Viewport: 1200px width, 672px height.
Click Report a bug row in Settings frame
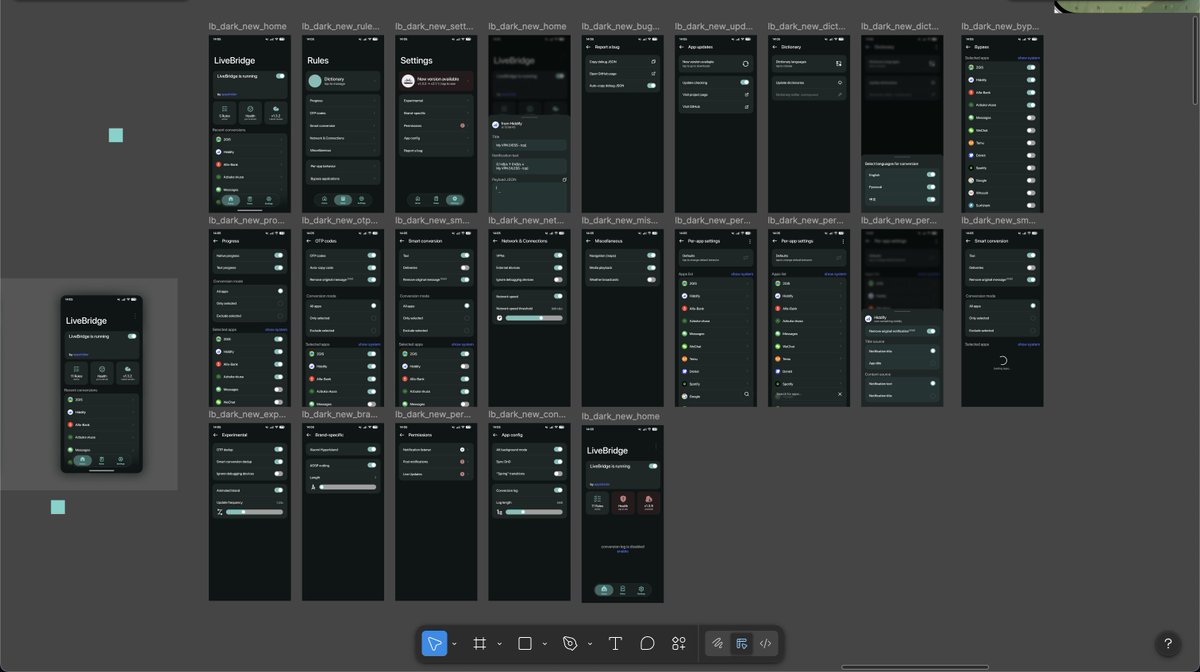tap(436, 150)
